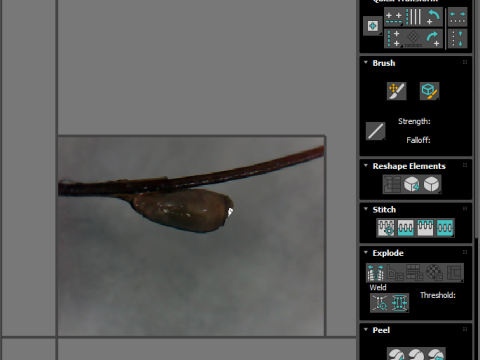The image size is (480, 360).
Task: Collapse the Brush rollout
Action: 366,63
